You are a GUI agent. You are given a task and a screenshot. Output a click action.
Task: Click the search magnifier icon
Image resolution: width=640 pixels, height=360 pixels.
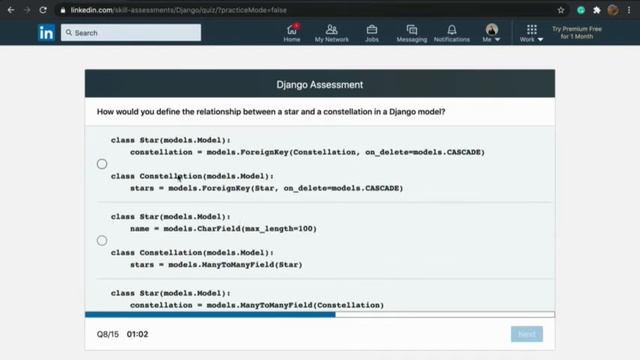(69, 33)
